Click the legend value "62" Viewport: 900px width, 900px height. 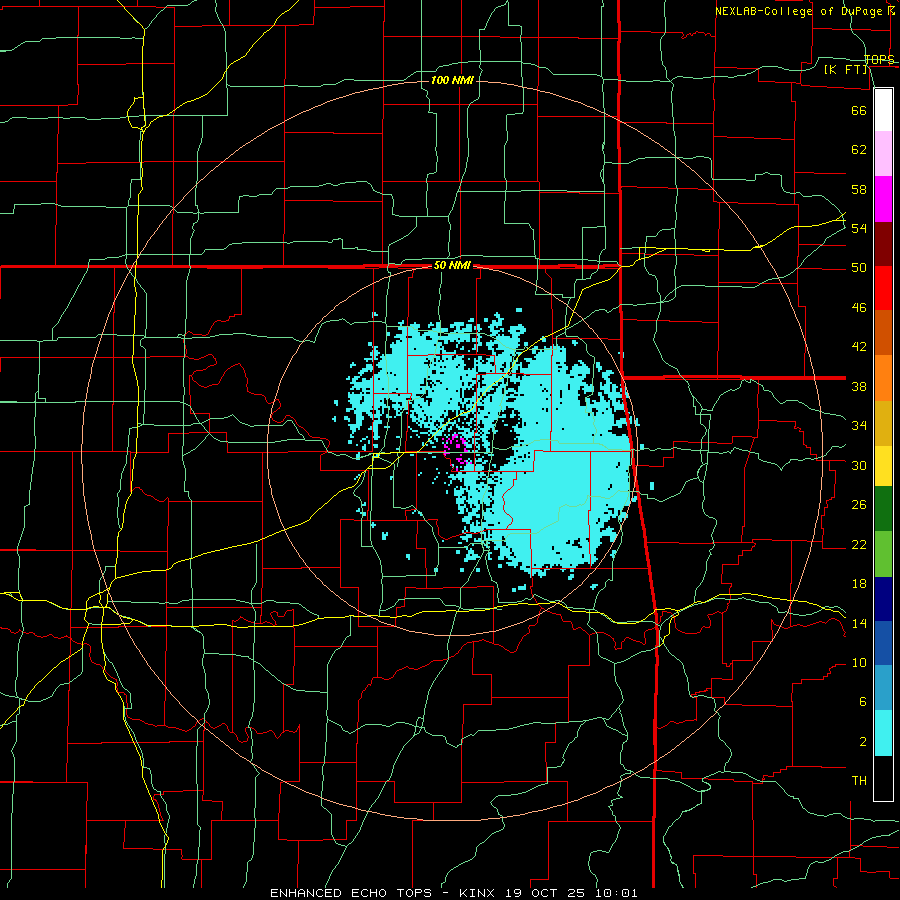pyautogui.click(x=859, y=150)
